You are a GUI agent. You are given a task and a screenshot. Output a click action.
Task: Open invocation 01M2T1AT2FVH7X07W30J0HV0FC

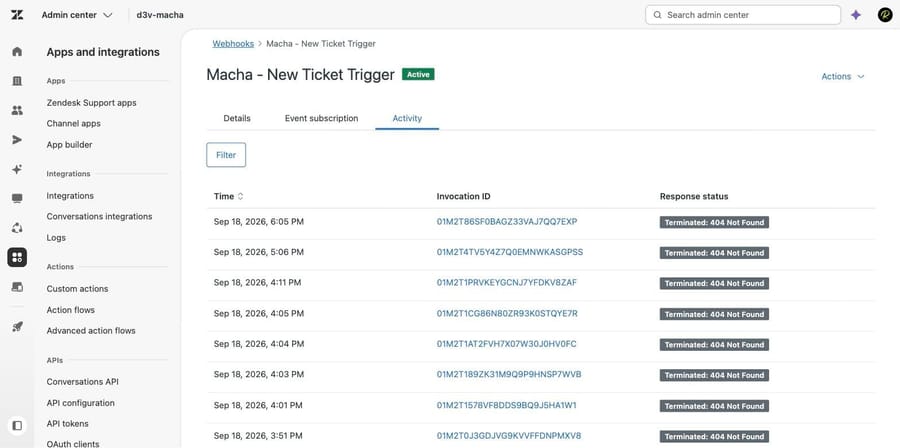point(506,344)
